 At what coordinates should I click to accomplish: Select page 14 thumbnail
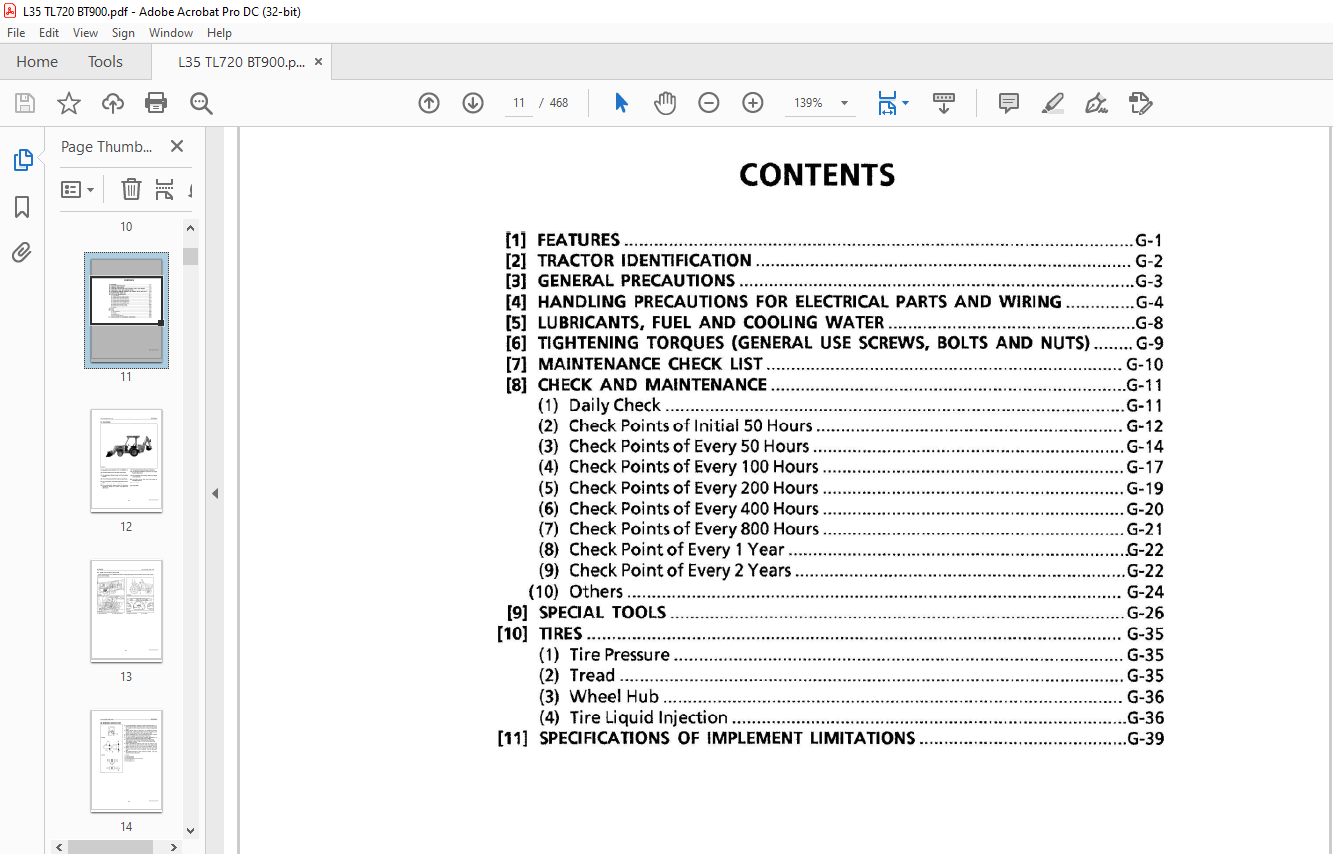[126, 761]
